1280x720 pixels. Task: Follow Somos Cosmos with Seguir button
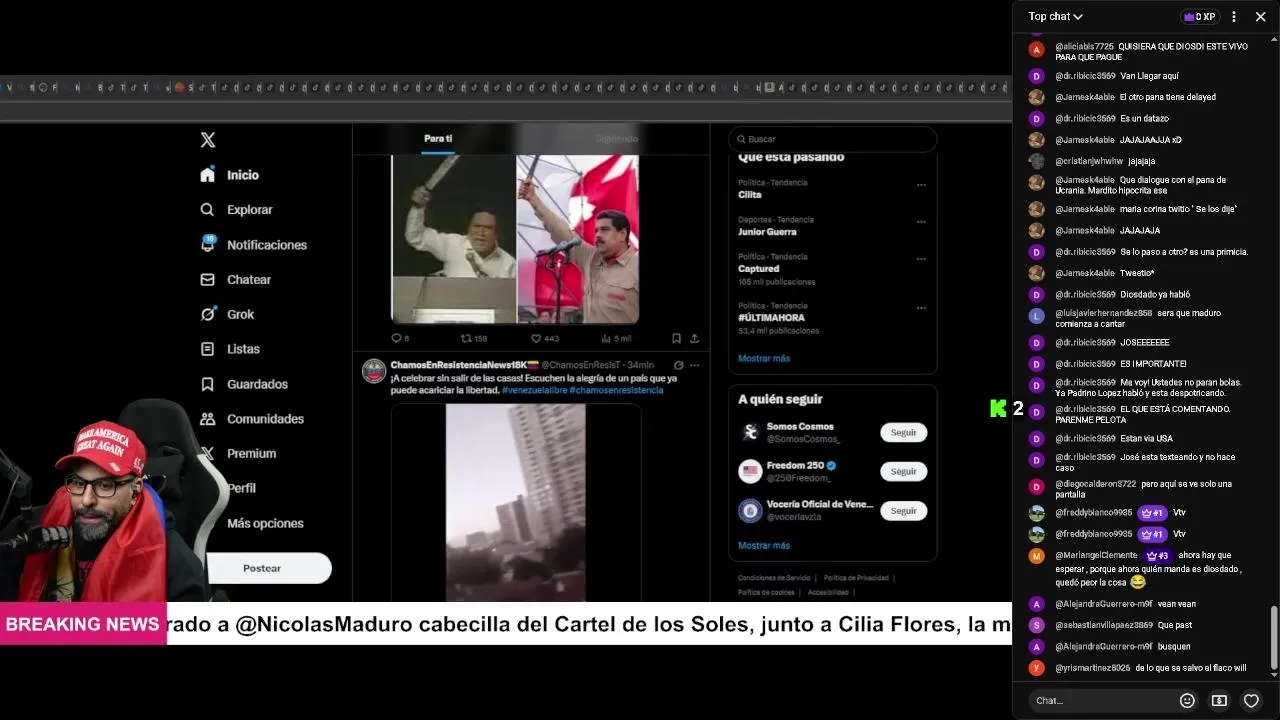click(903, 432)
